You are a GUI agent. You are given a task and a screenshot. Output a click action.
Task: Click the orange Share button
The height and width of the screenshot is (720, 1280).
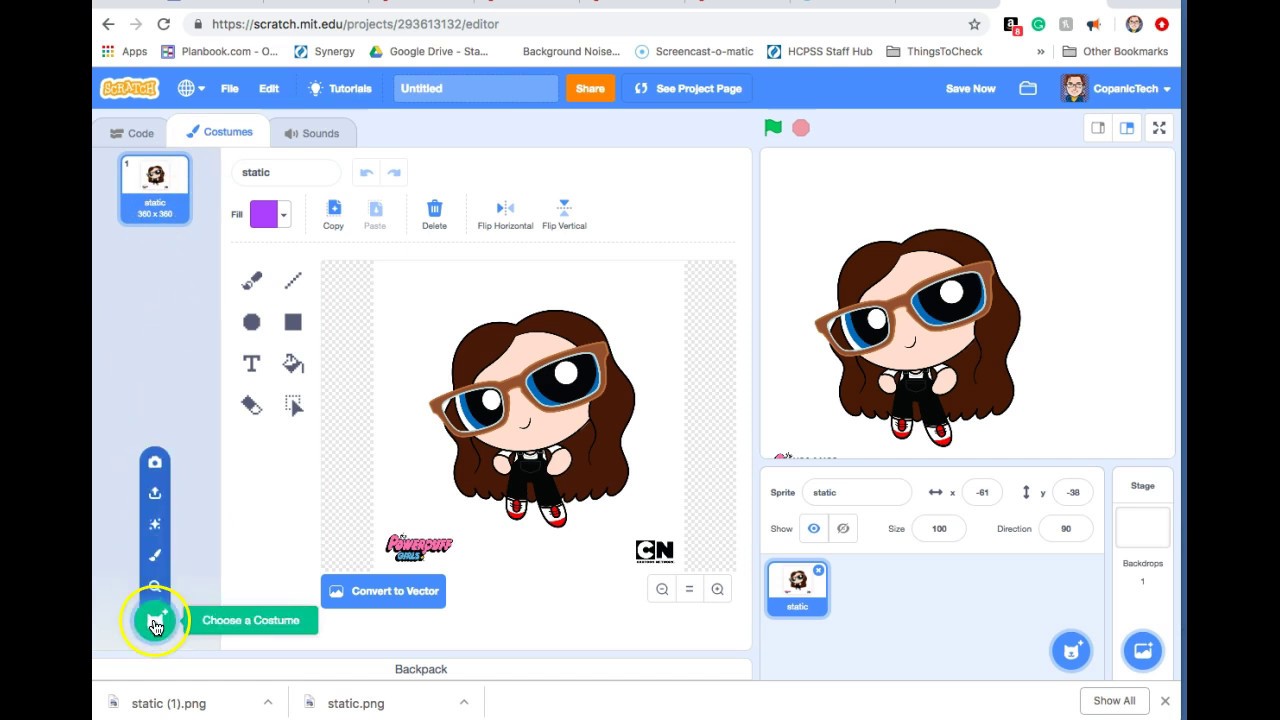click(x=590, y=88)
